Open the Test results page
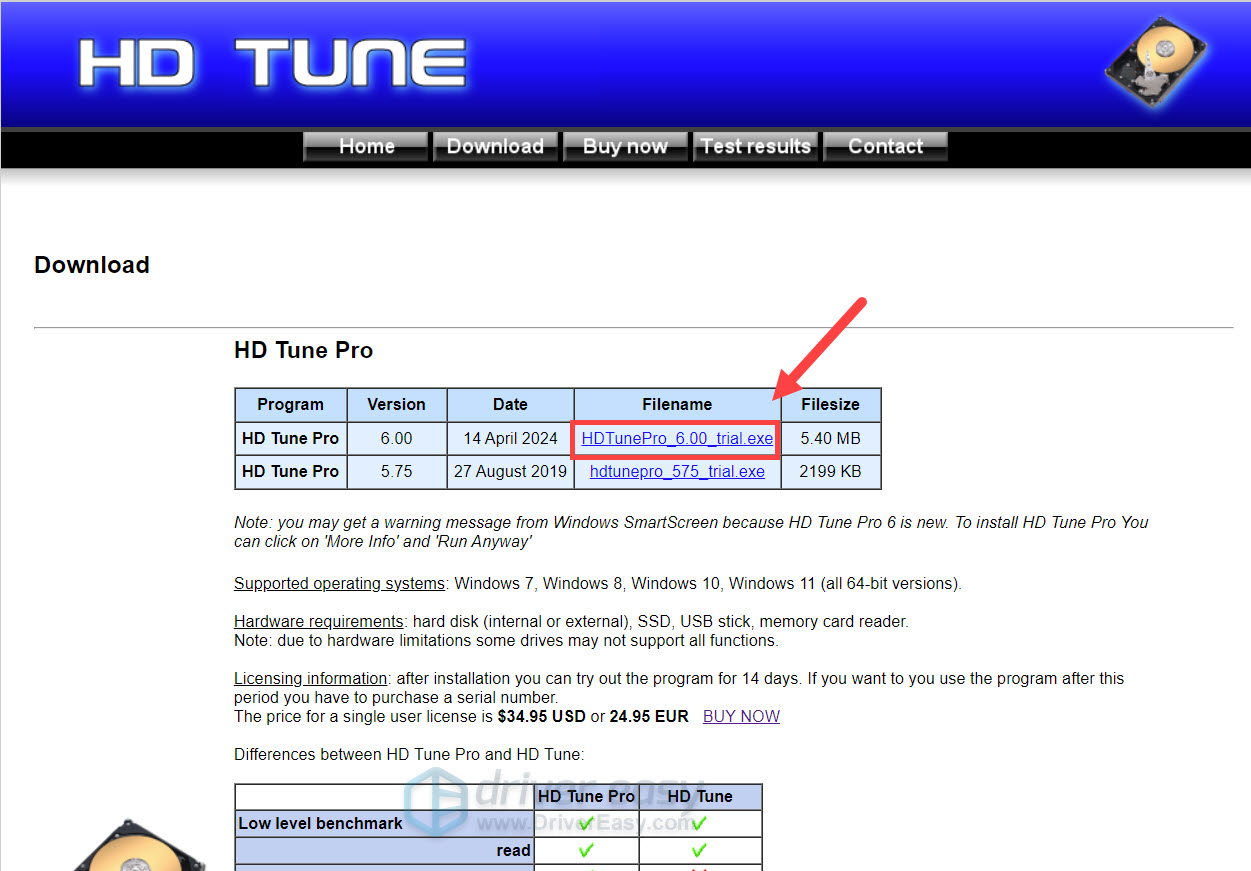The height and width of the screenshot is (871, 1251). pos(755,146)
